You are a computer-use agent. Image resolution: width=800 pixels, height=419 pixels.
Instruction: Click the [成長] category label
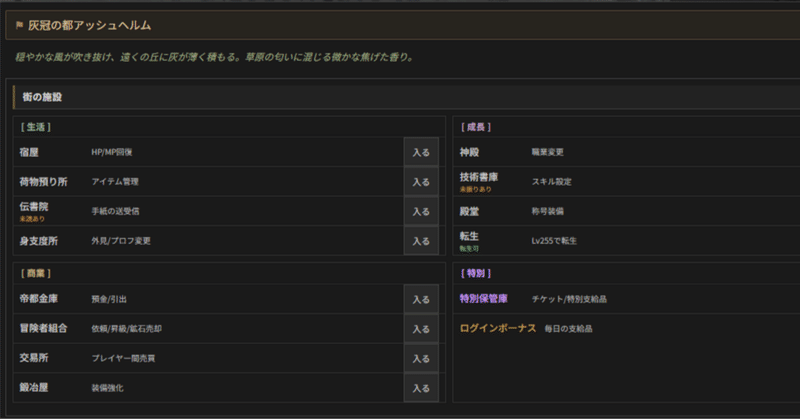pos(476,127)
